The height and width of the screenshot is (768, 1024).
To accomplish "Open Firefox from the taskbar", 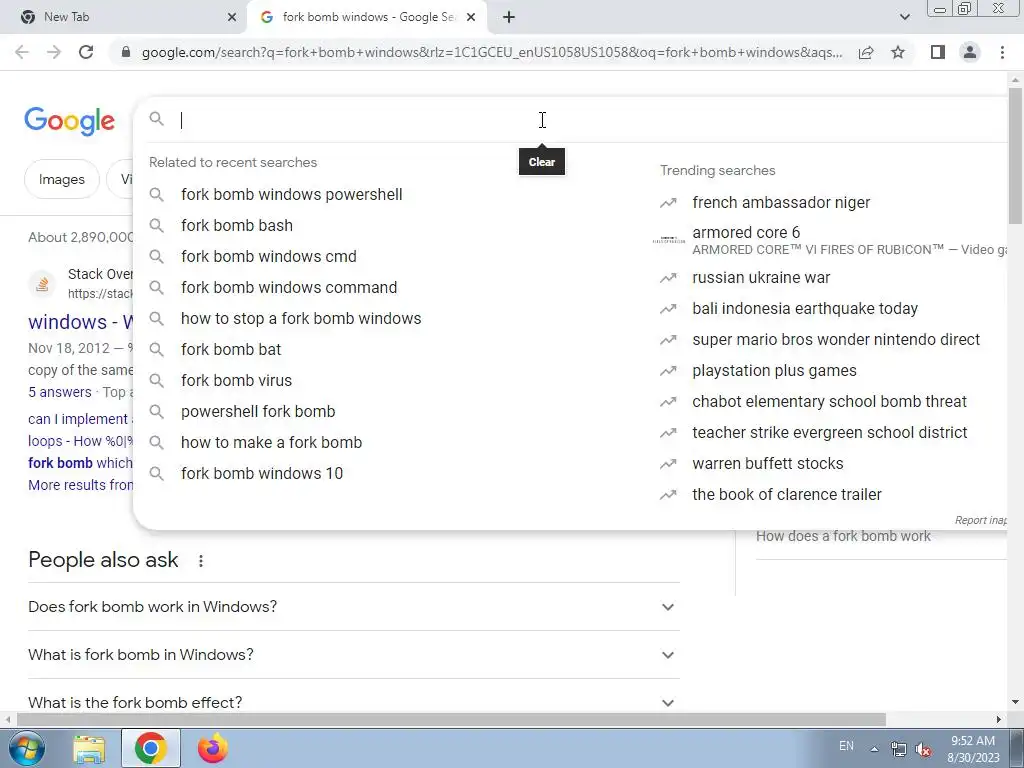I will pyautogui.click(x=213, y=748).
